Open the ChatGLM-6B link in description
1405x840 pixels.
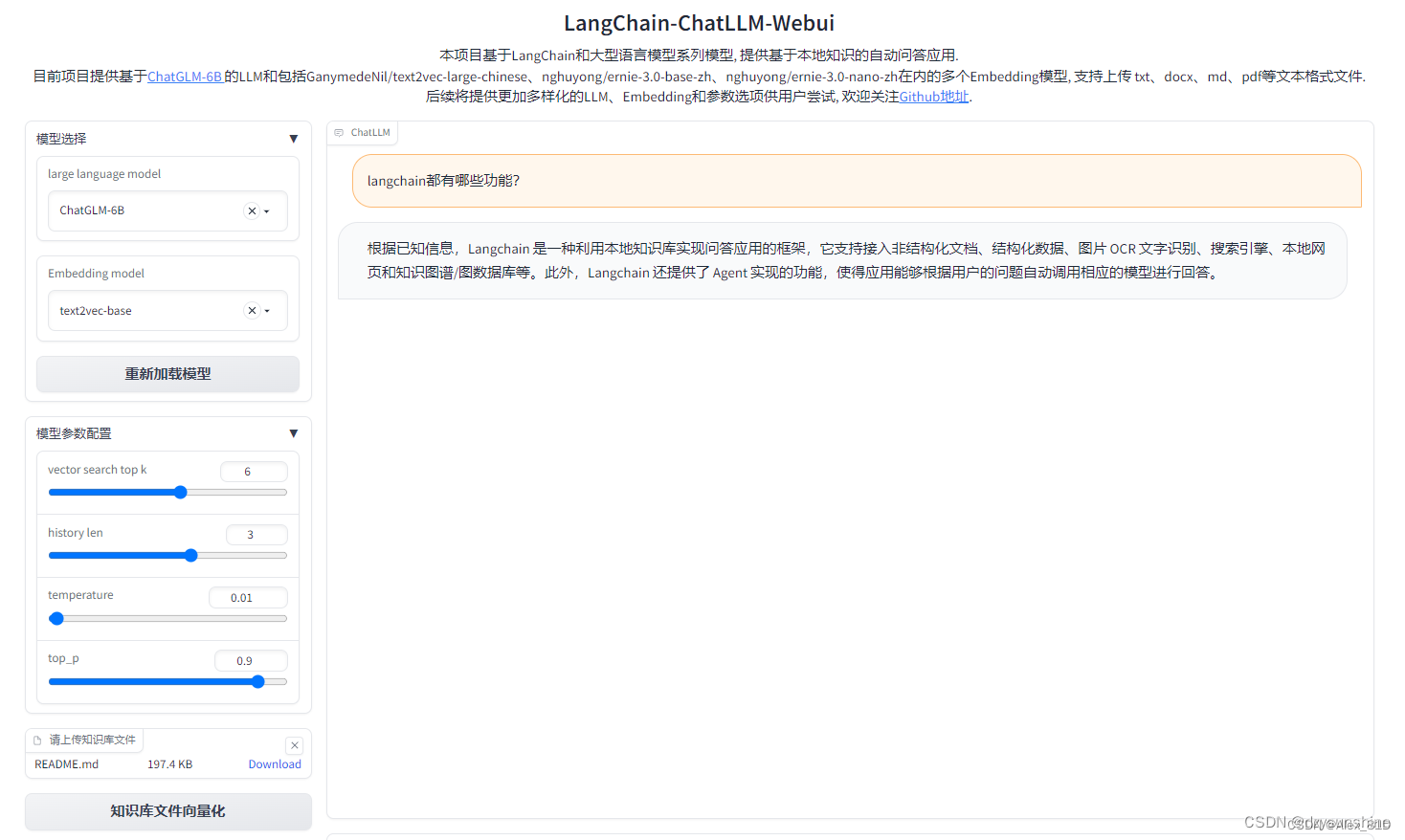pyautogui.click(x=185, y=77)
